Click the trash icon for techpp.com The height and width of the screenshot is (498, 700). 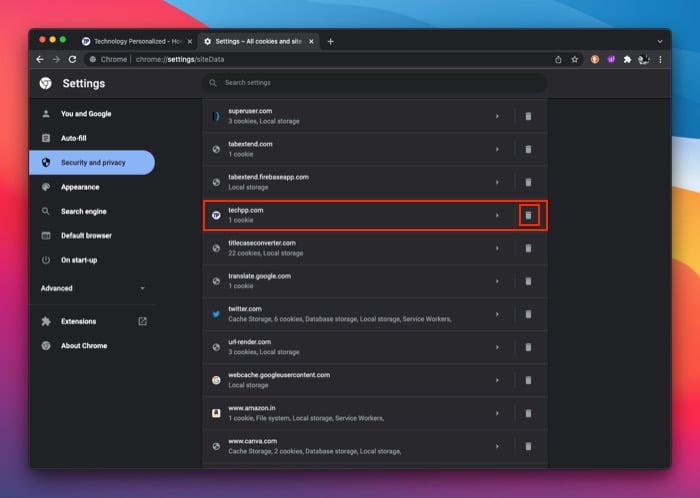pyautogui.click(x=529, y=216)
